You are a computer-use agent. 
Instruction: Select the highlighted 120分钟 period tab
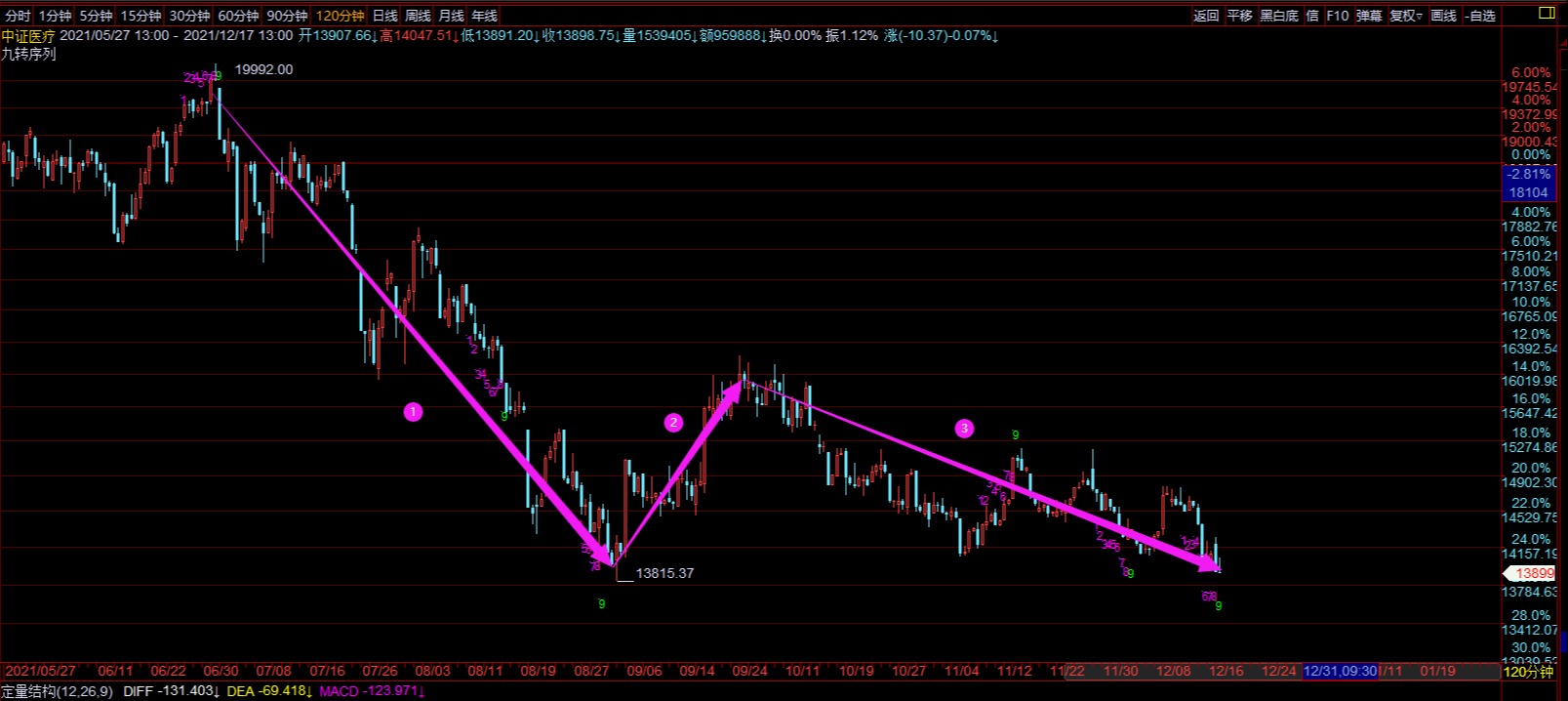[341, 16]
